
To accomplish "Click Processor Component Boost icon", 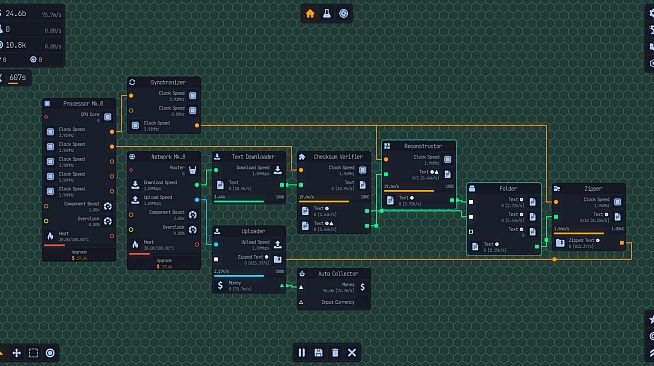I will click(x=108, y=206).
